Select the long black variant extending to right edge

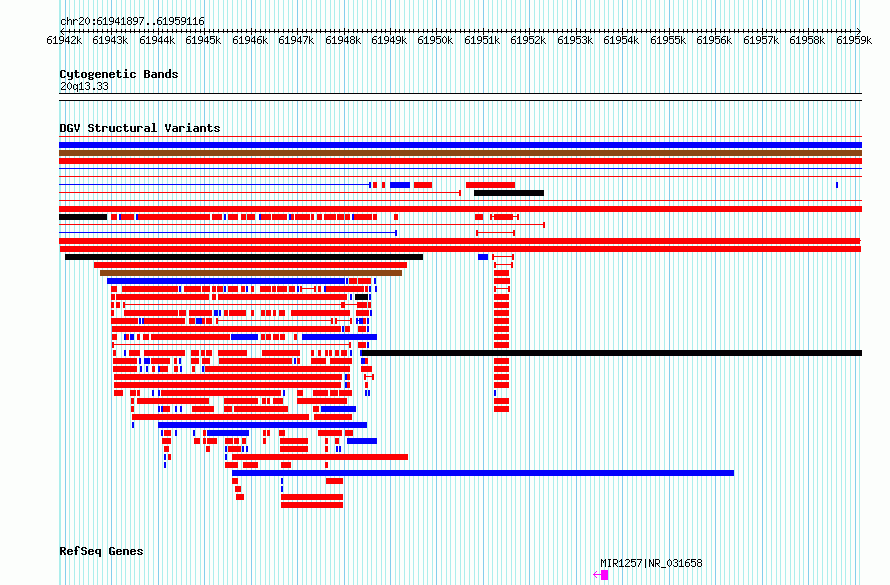tap(611, 353)
